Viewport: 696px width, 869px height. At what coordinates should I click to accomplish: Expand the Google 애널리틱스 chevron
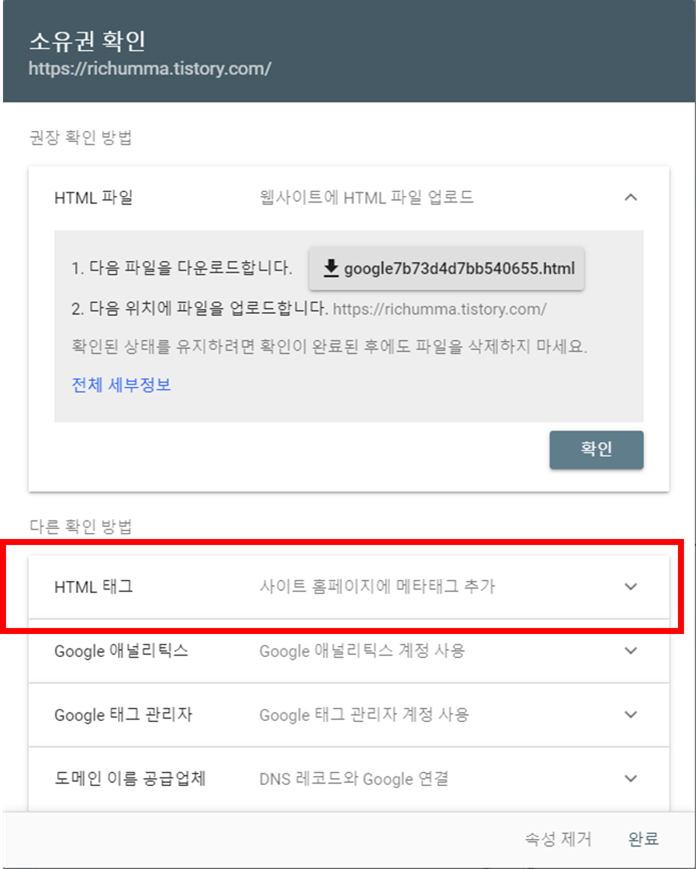pyautogui.click(x=631, y=651)
